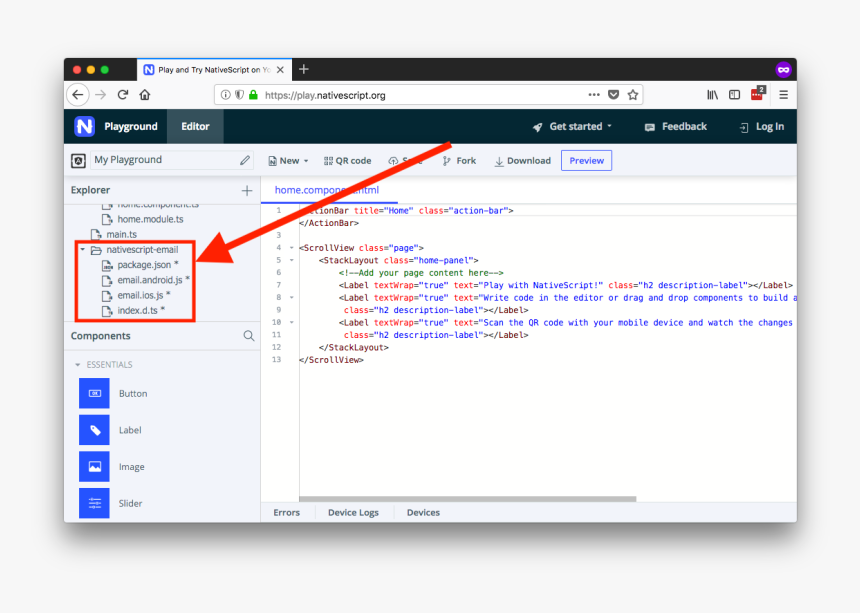Click the pencil icon to rename My Playground
Viewport: 860px width, 613px height.
tap(245, 160)
